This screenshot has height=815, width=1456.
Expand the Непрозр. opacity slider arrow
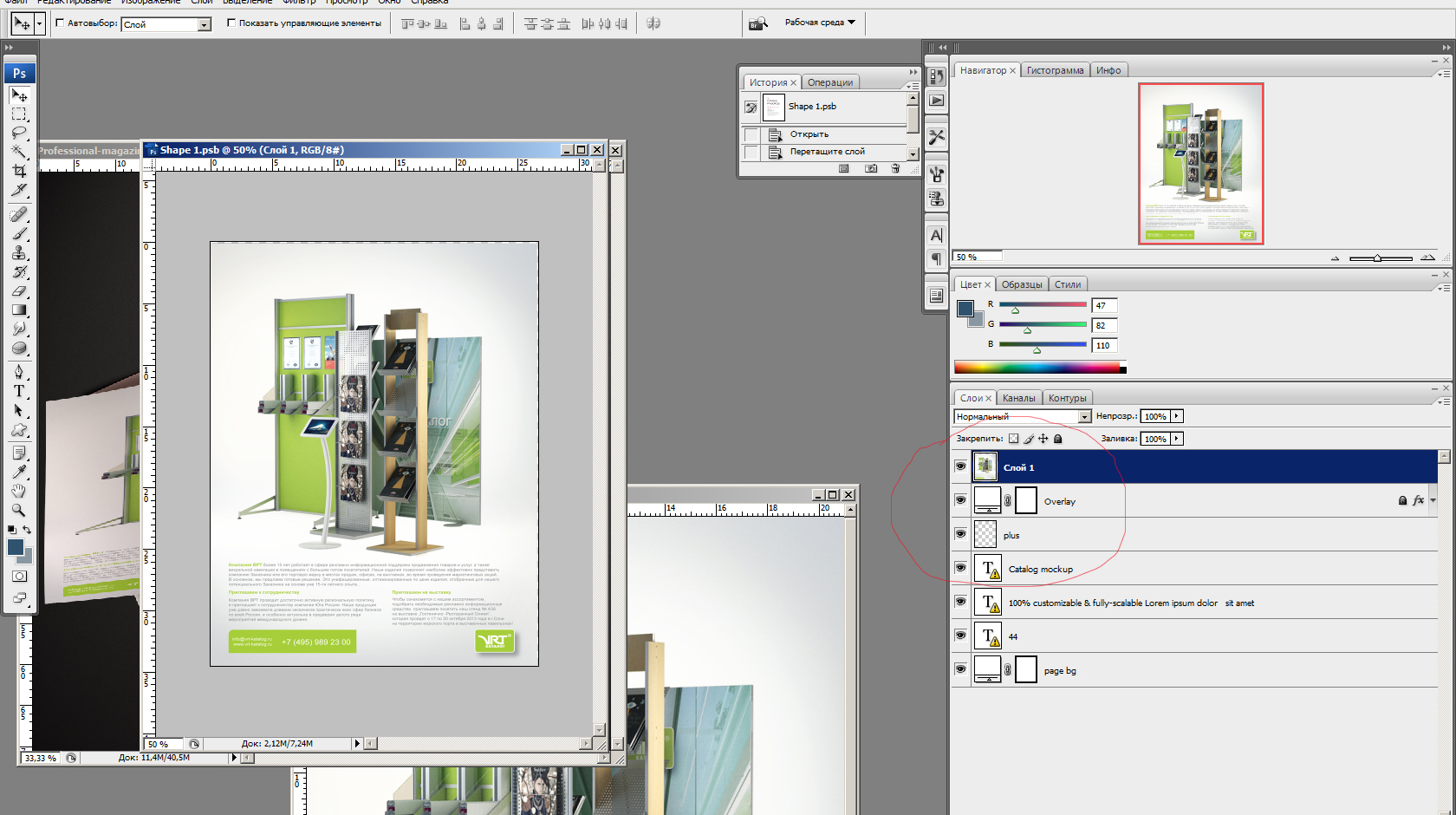(x=1177, y=416)
